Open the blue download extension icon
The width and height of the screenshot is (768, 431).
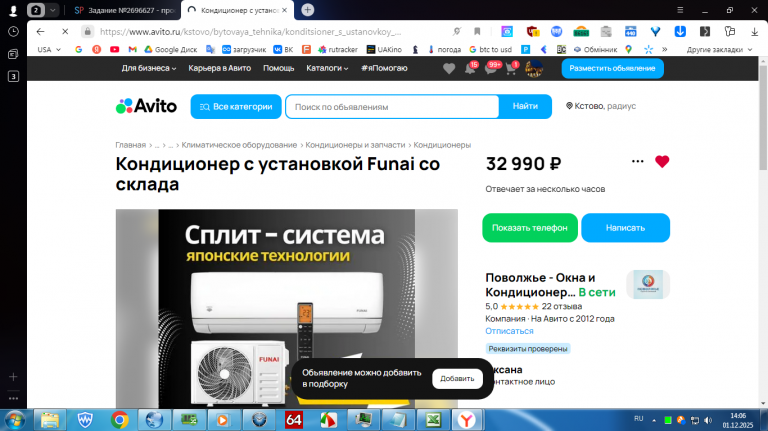(680, 31)
